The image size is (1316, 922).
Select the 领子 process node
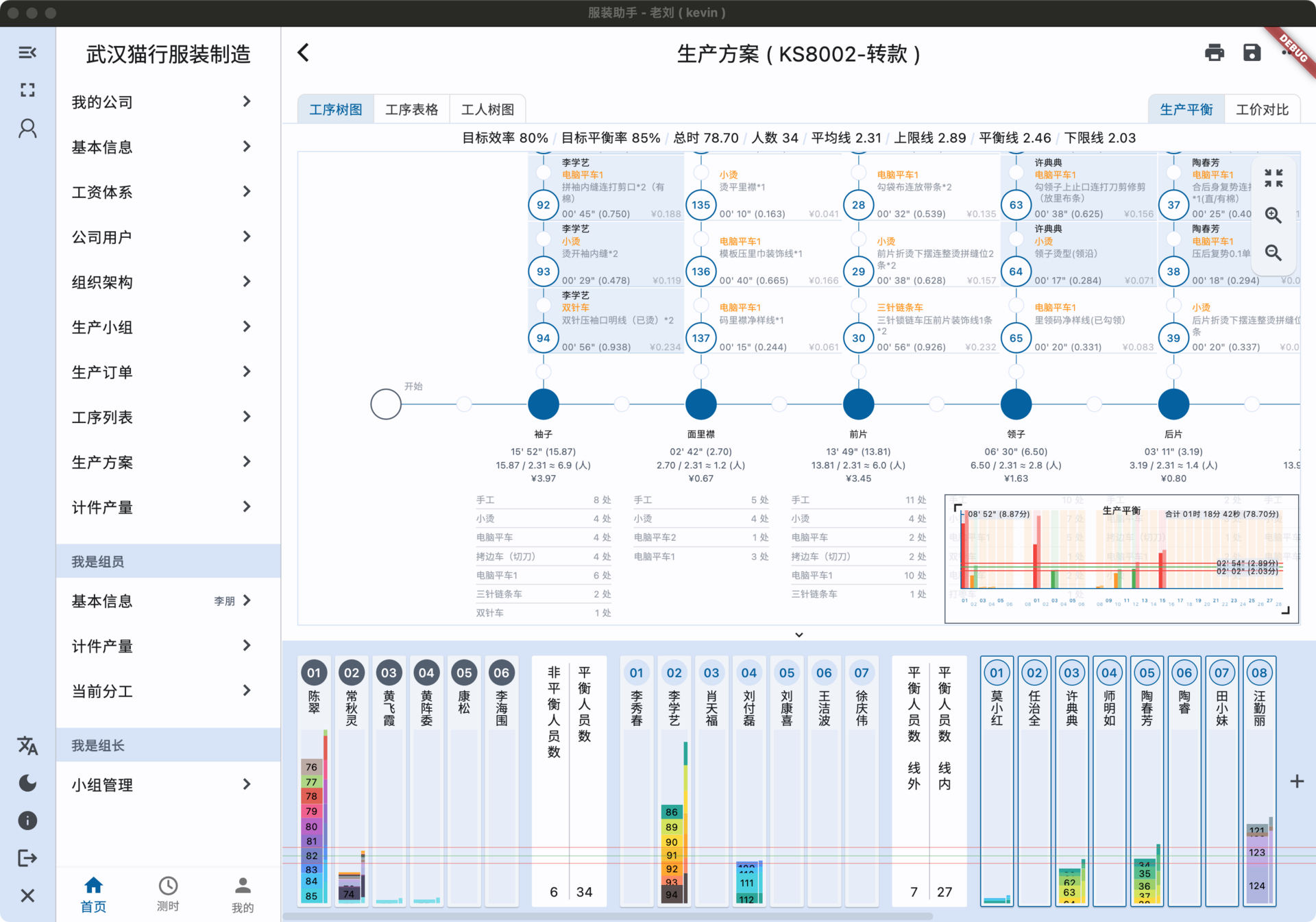point(1016,404)
